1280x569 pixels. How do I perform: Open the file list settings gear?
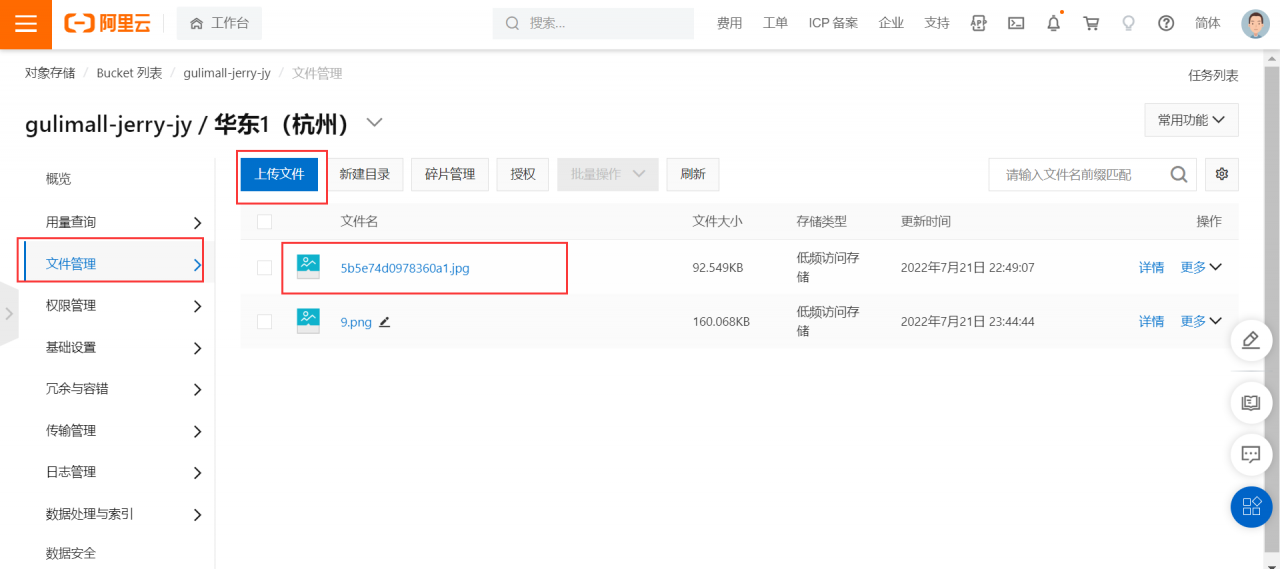click(1222, 174)
